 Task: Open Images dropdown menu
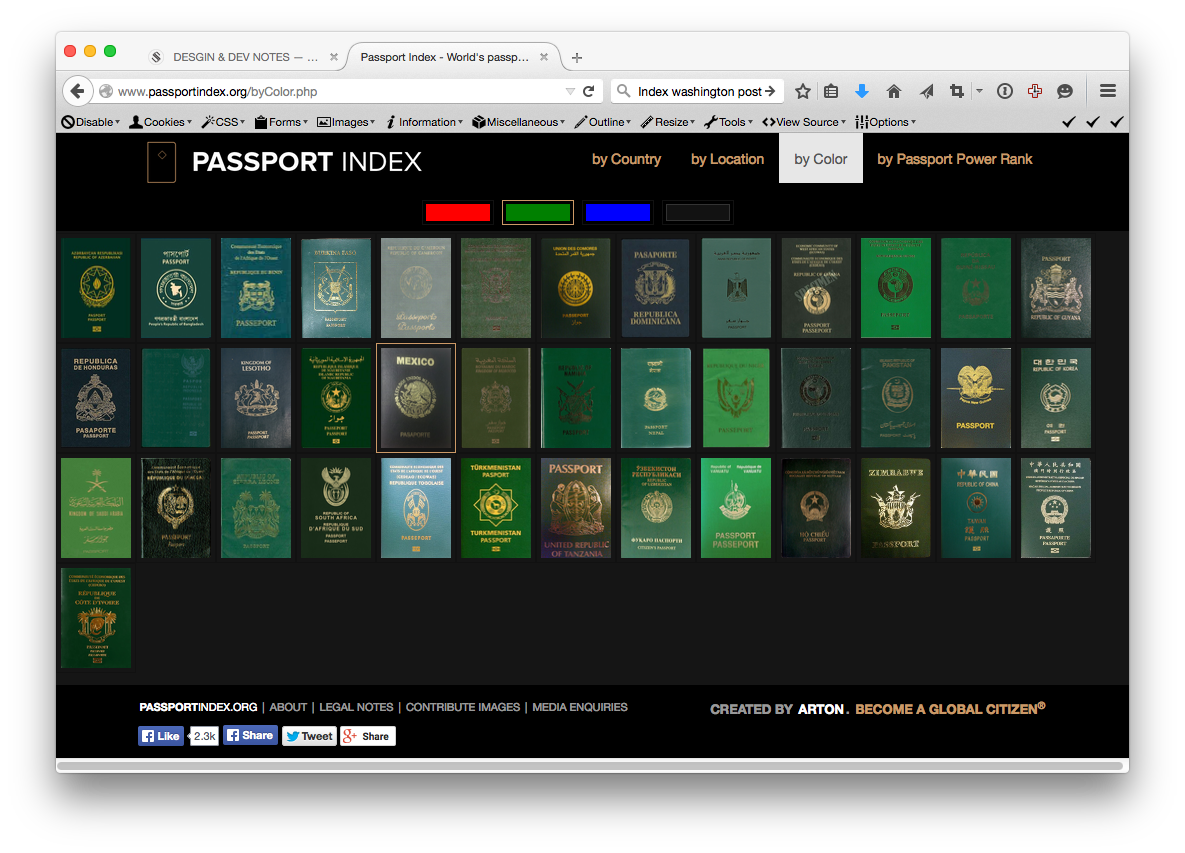(346, 122)
